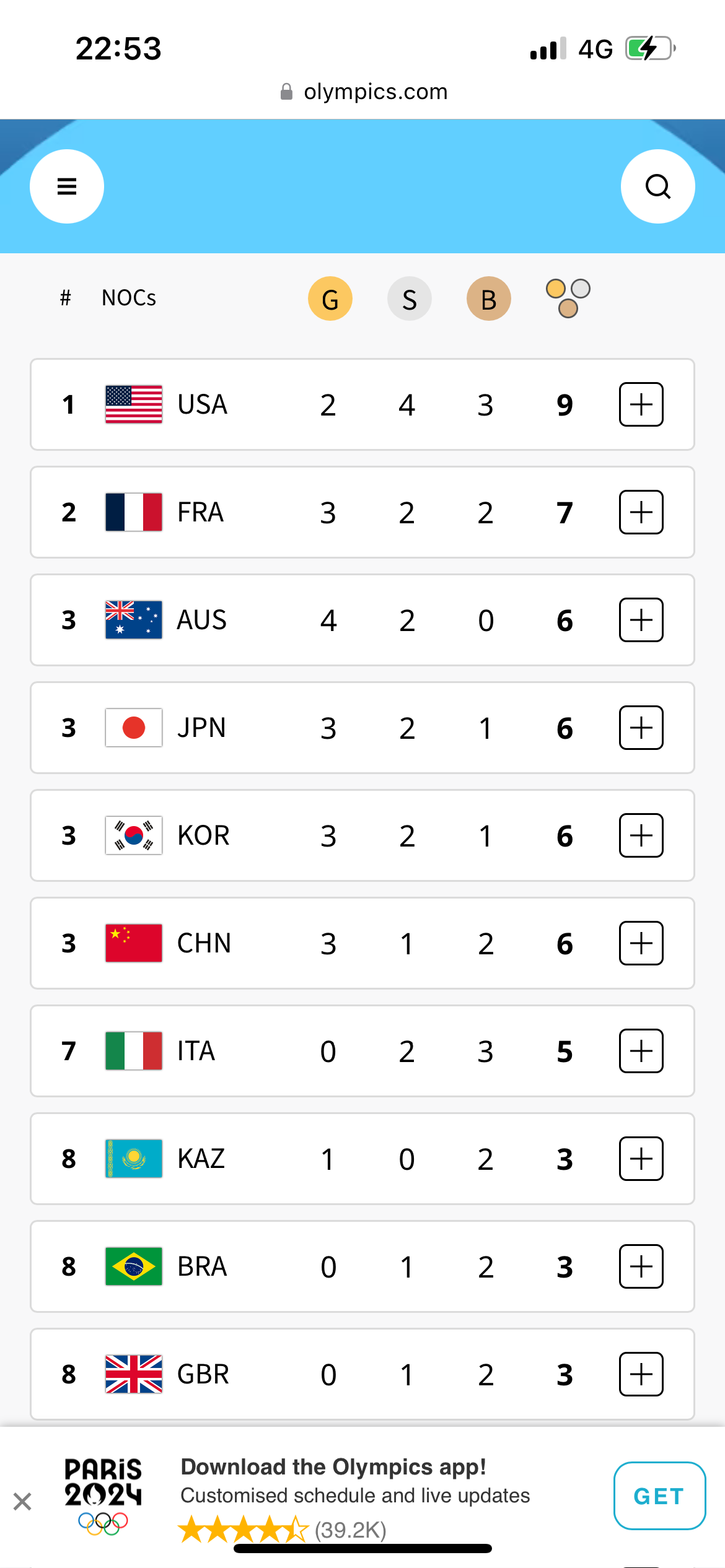This screenshot has height=1568, width=725.
Task: Expand the FRA row plus button
Action: click(641, 512)
